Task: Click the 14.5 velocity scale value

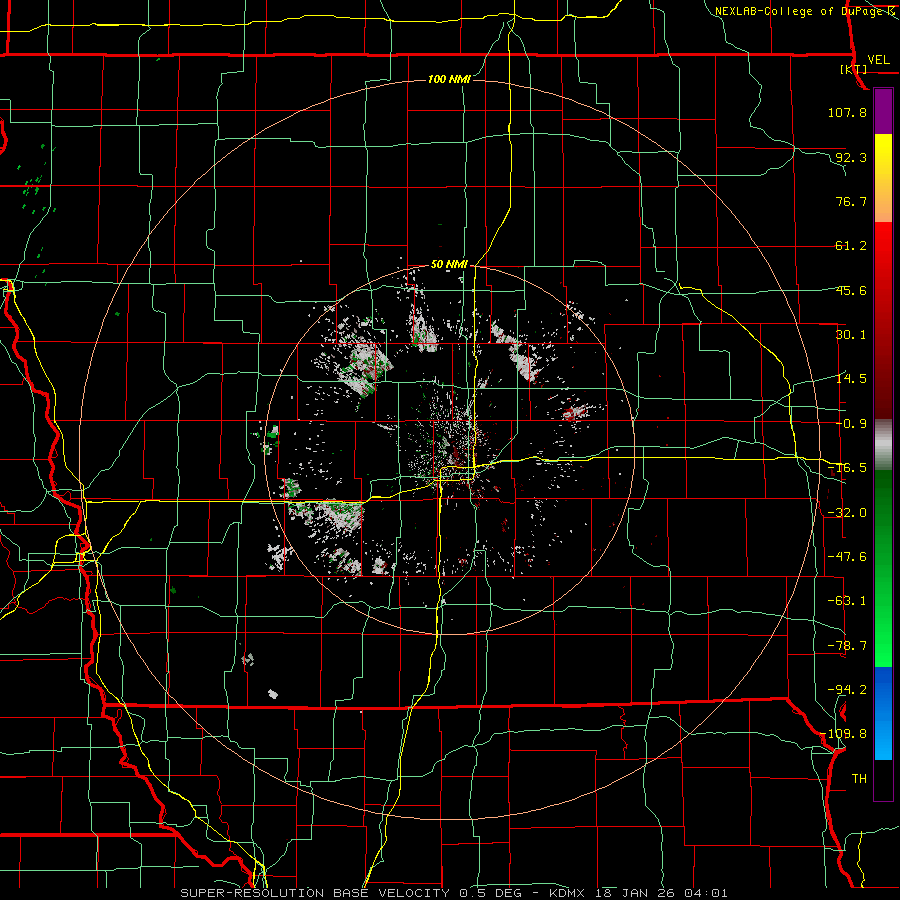Action: pos(851,379)
